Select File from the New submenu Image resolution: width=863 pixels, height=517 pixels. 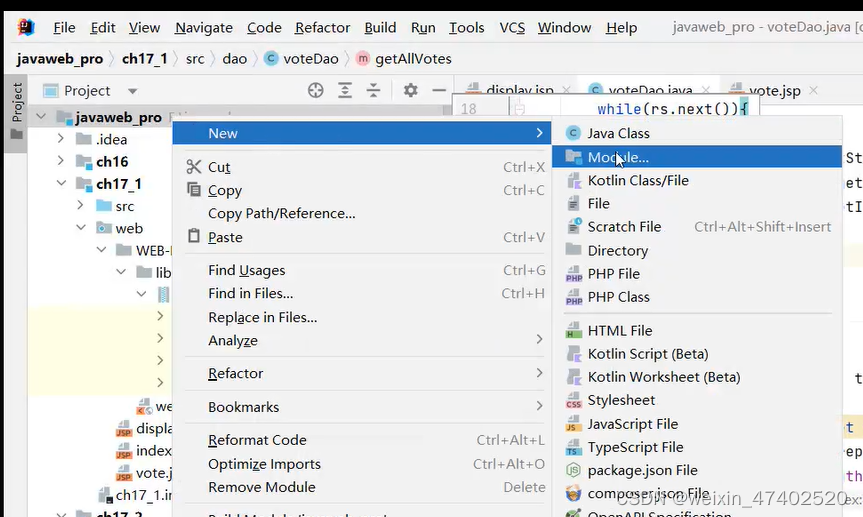point(697,203)
